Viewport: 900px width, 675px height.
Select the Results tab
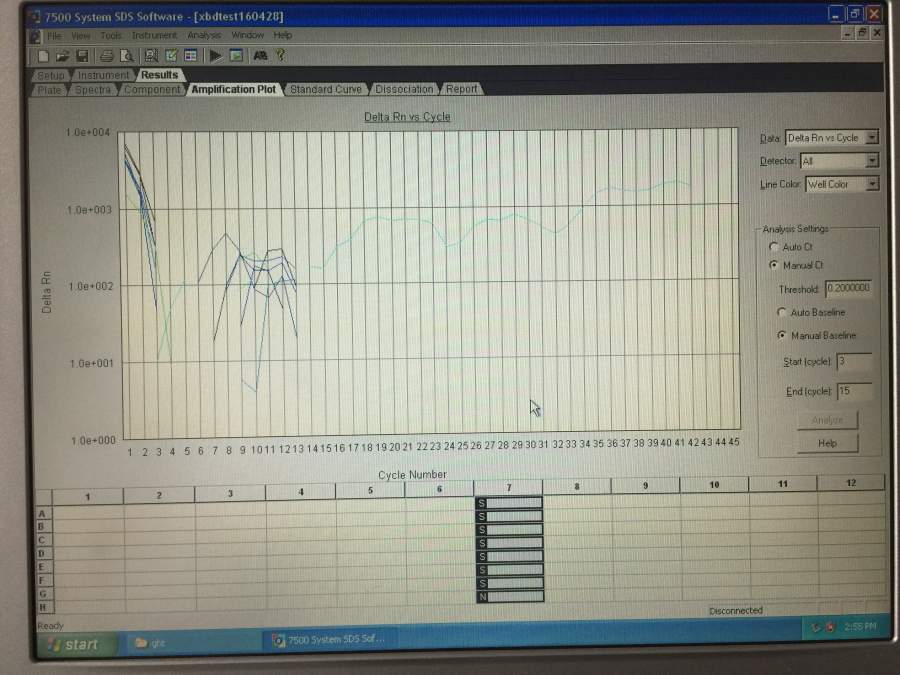[x=160, y=75]
